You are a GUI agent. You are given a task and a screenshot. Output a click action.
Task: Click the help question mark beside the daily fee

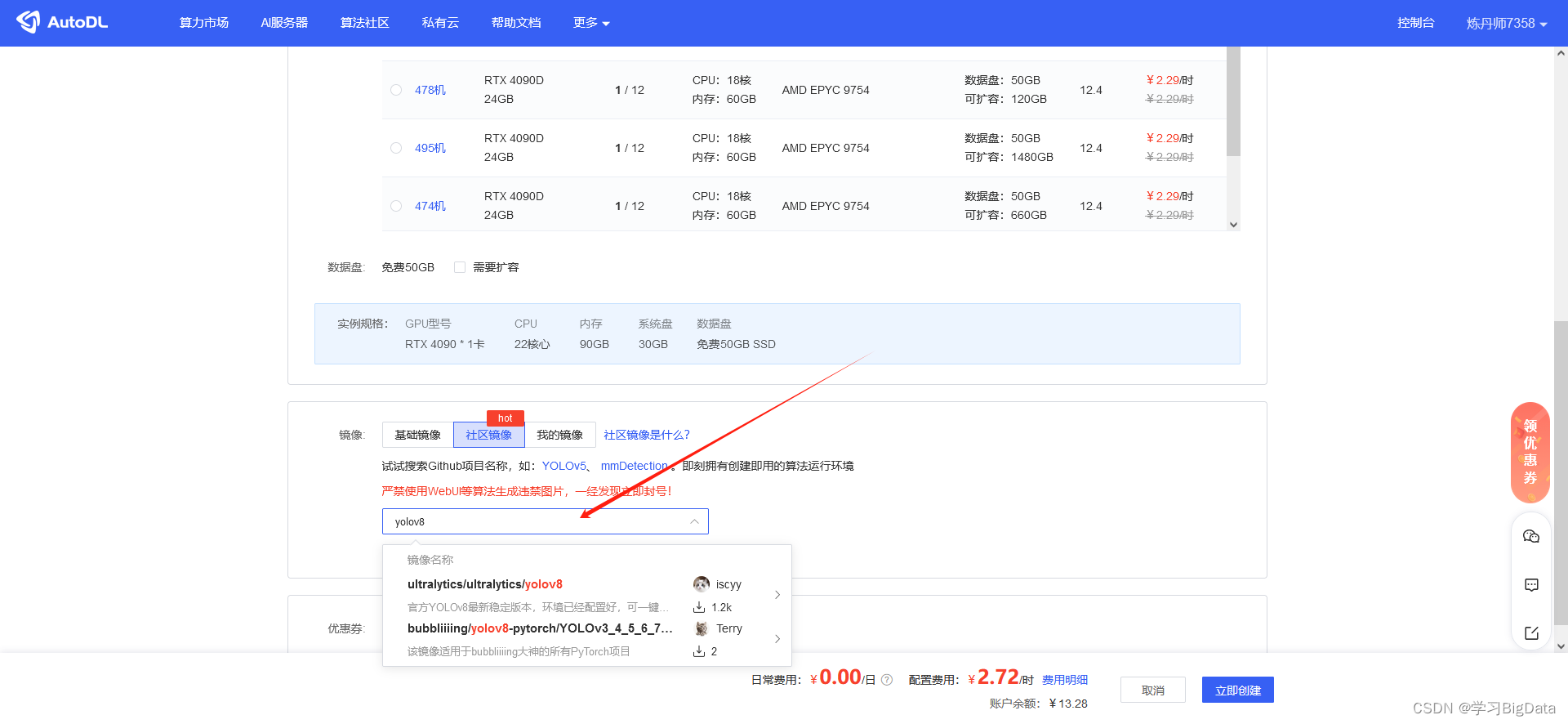click(887, 680)
